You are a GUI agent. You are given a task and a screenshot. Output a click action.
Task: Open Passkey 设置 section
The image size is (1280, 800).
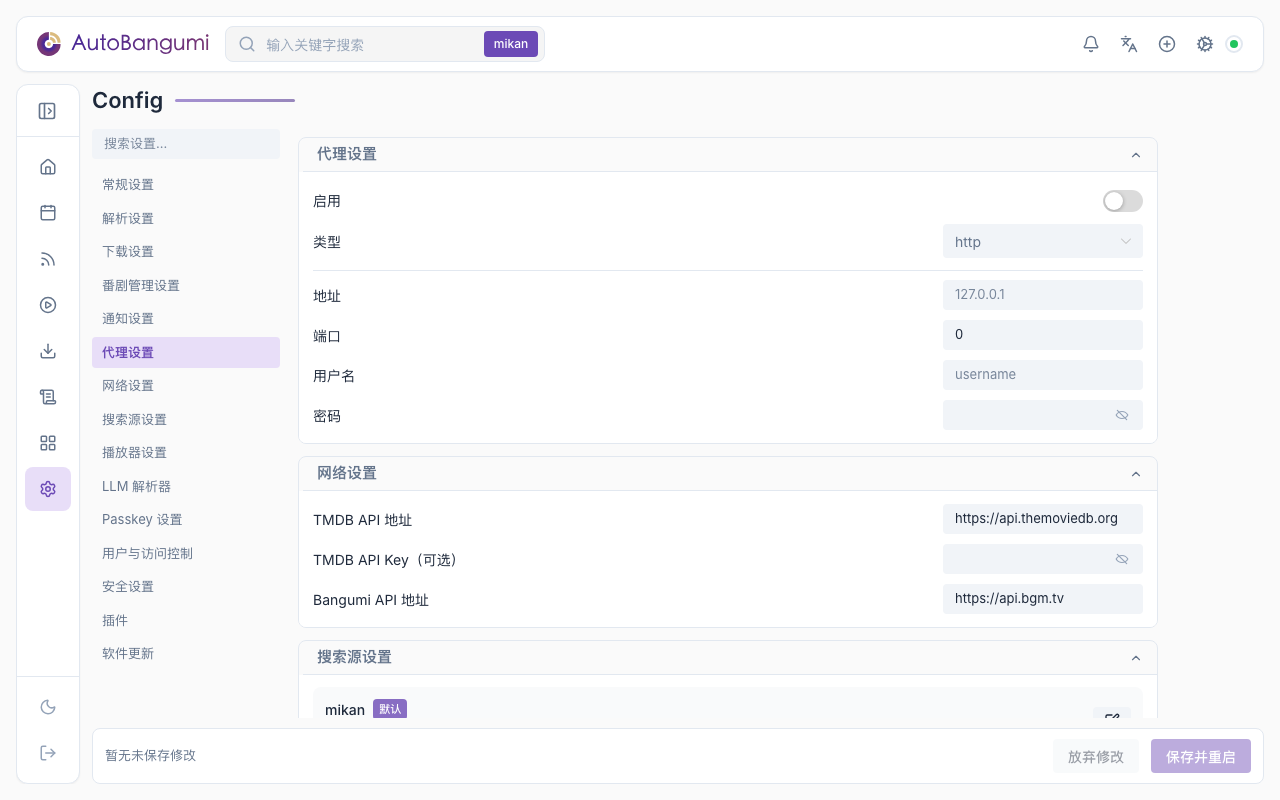click(186, 520)
